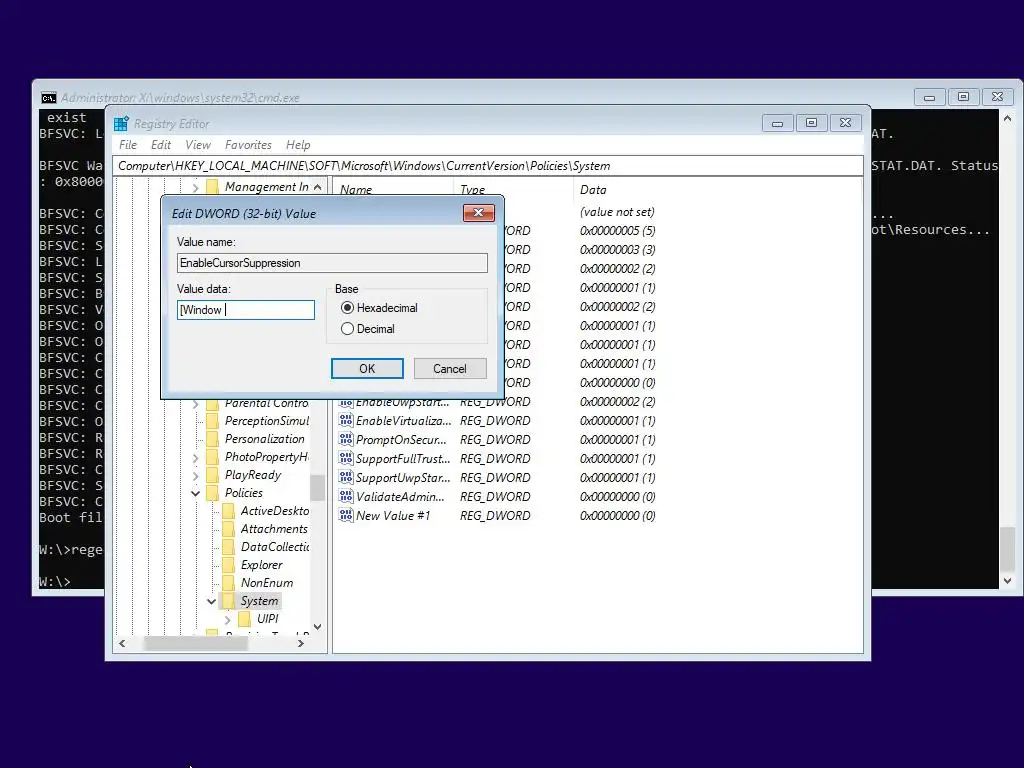Select the Decimal base option

[x=347, y=328]
